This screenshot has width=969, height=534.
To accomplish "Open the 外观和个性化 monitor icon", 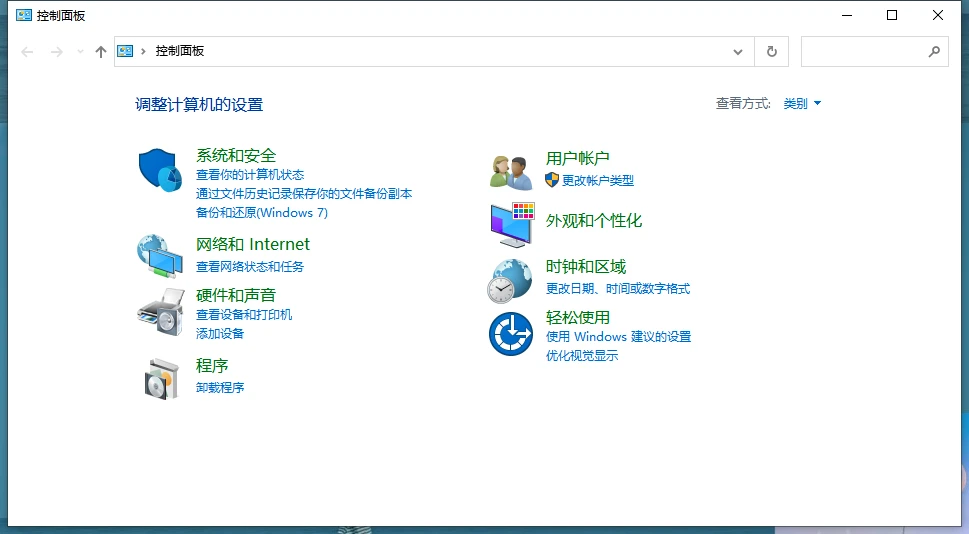I will pyautogui.click(x=512, y=225).
